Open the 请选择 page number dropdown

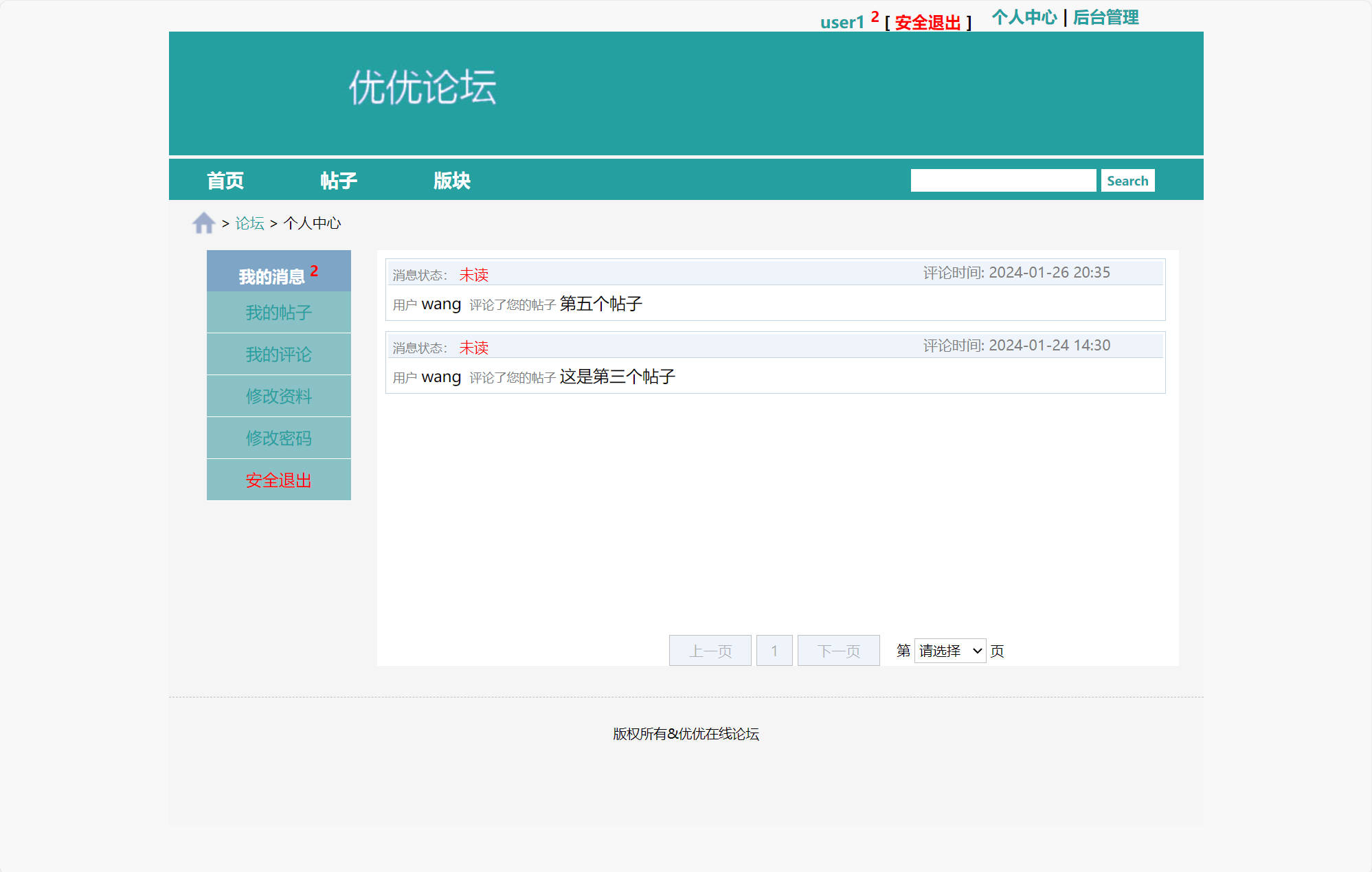(x=949, y=650)
